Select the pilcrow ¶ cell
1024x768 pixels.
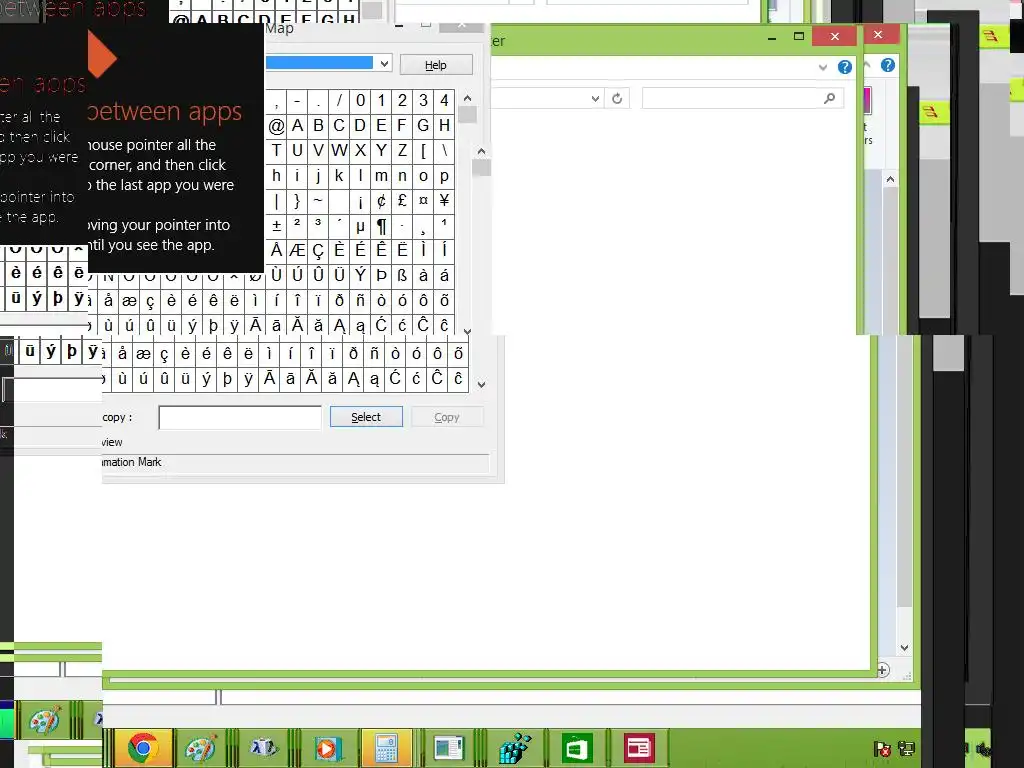coord(381,225)
